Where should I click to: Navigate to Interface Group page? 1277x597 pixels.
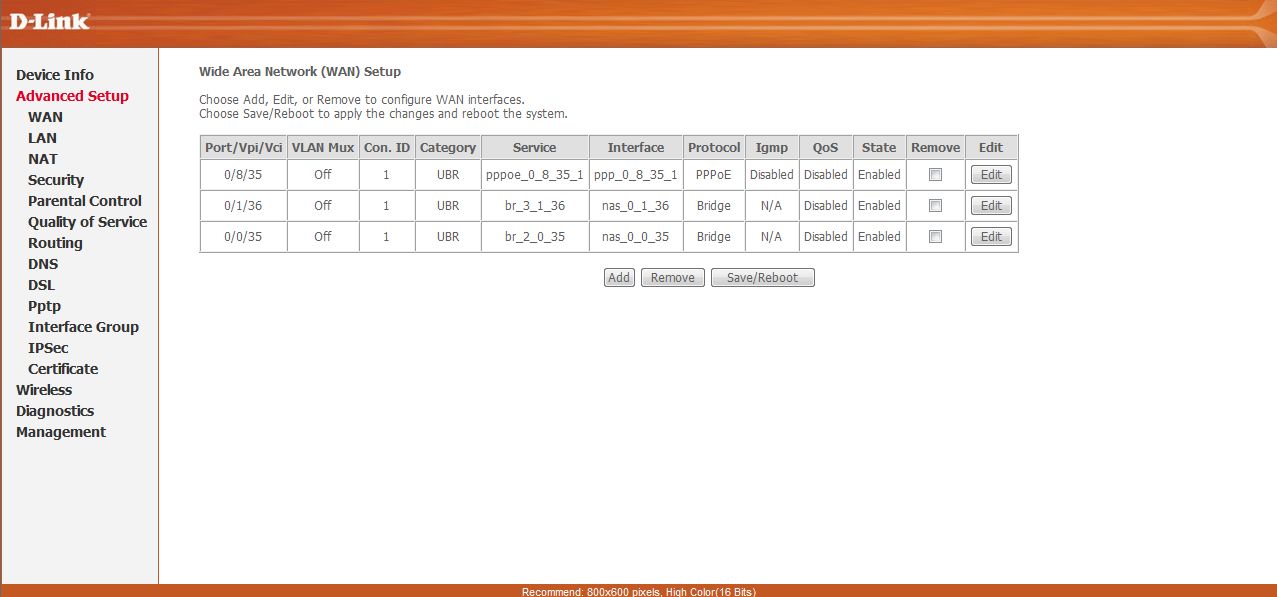(x=83, y=327)
